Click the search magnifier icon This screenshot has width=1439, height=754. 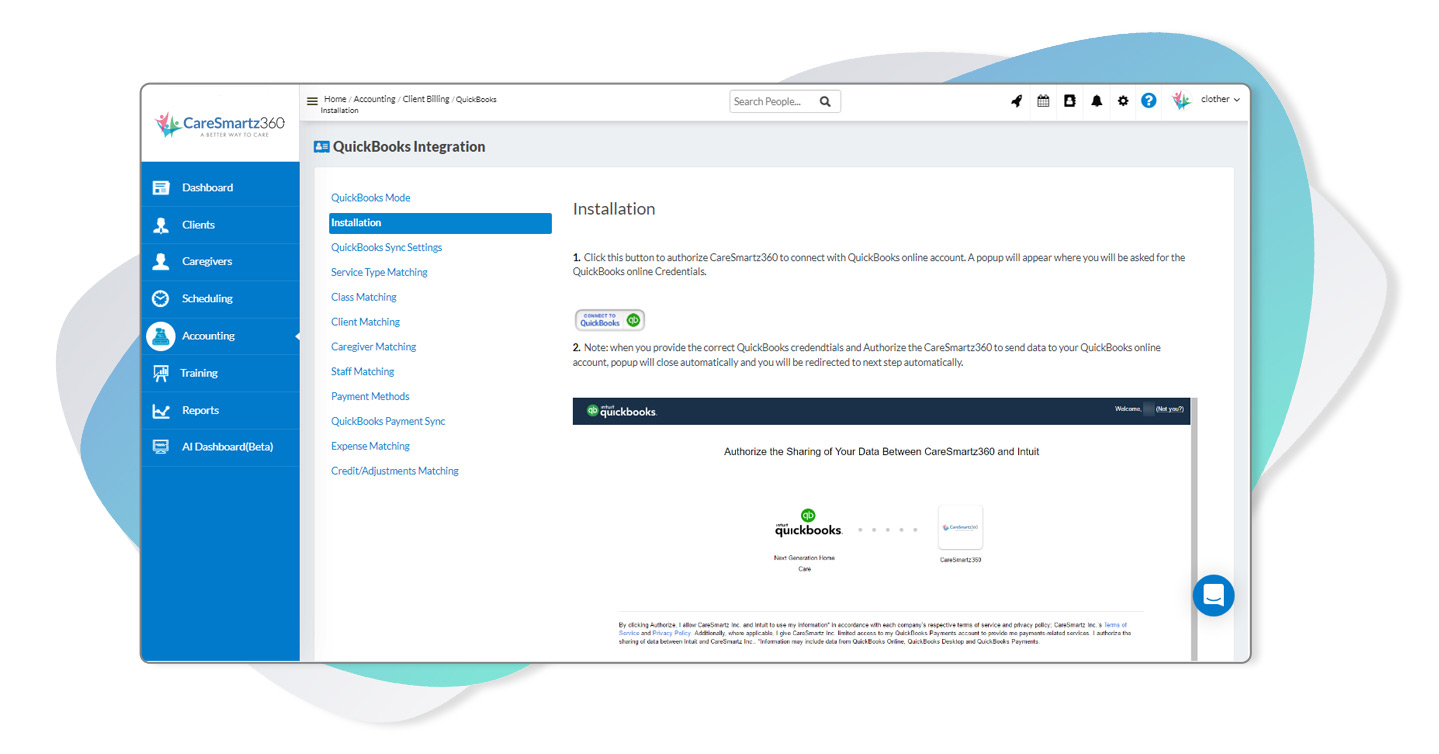[x=825, y=101]
